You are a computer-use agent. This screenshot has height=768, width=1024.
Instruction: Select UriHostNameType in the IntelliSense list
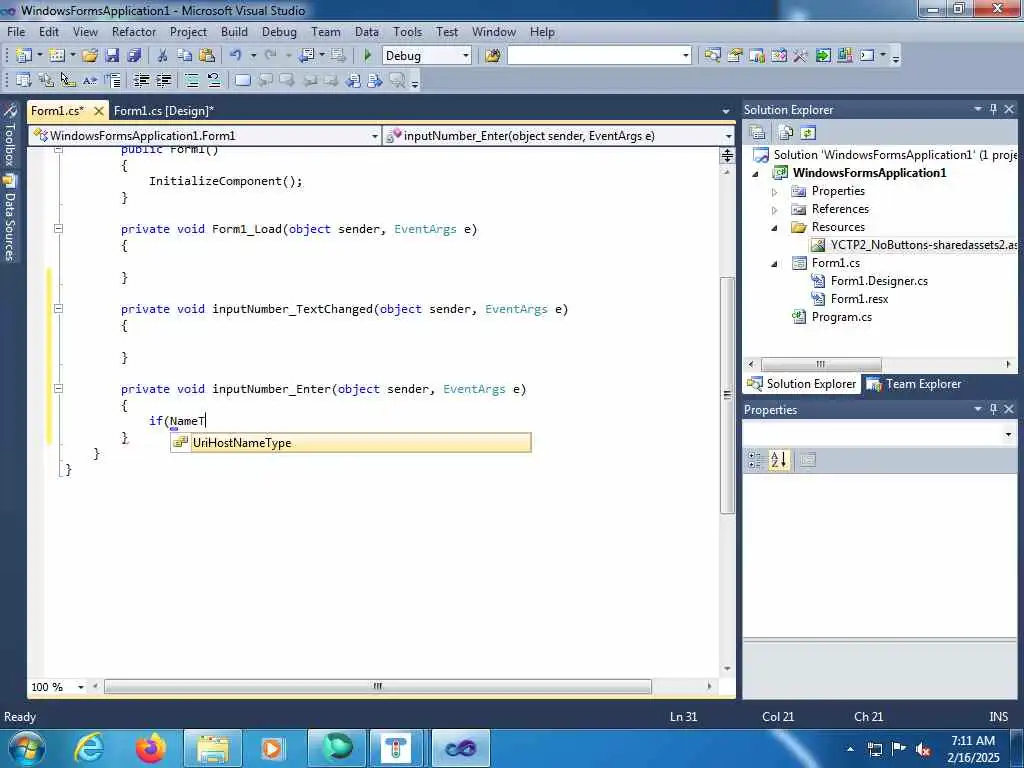(x=351, y=443)
